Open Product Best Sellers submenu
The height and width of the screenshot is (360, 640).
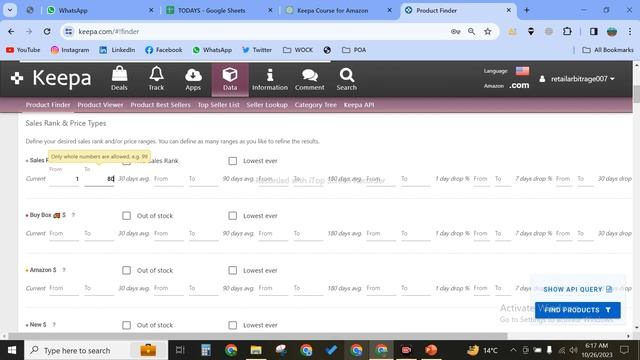click(160, 105)
